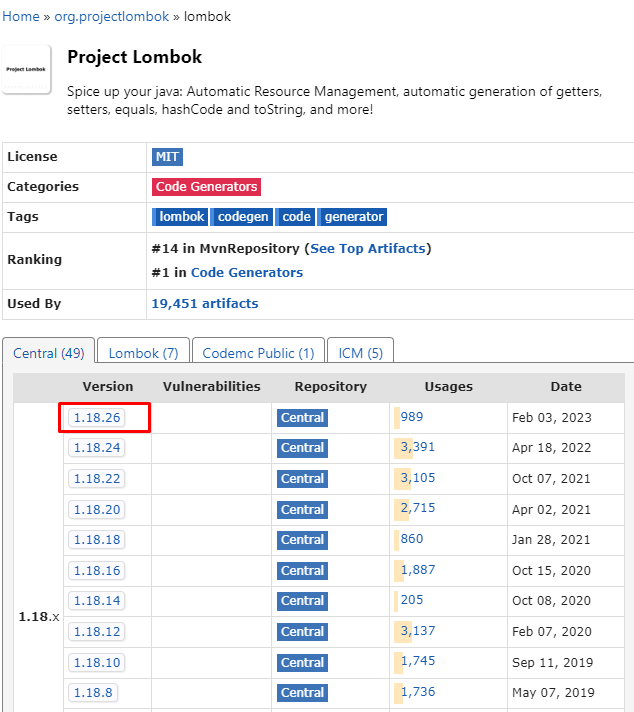Switch to the Central (49) tab

click(49, 353)
